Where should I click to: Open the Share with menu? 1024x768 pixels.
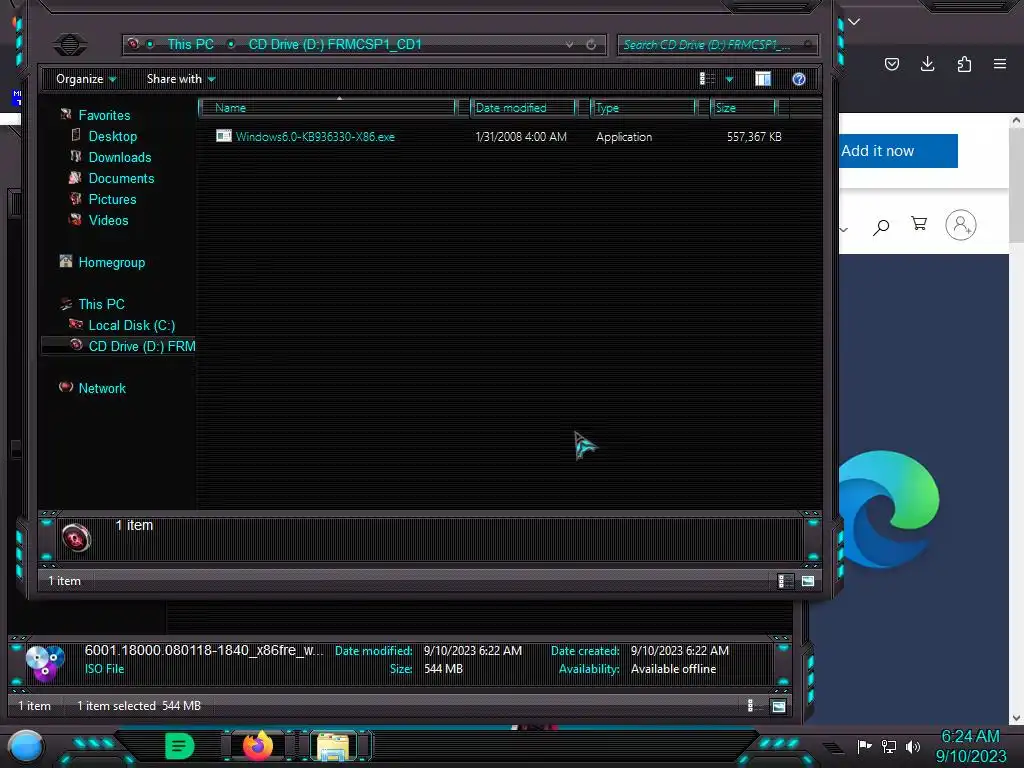pyautogui.click(x=181, y=79)
